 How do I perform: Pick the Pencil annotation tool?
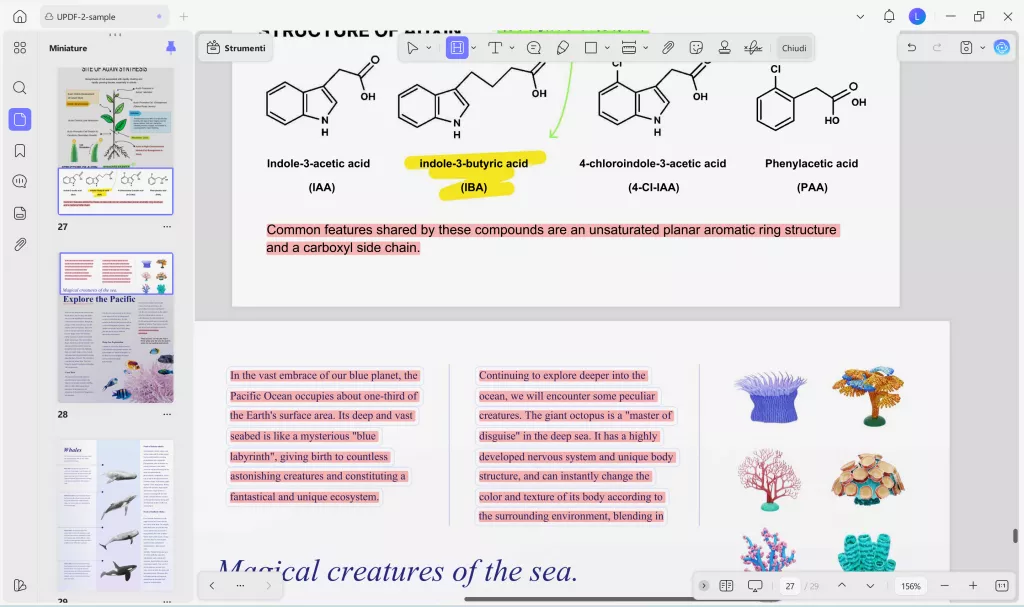[x=561, y=47]
